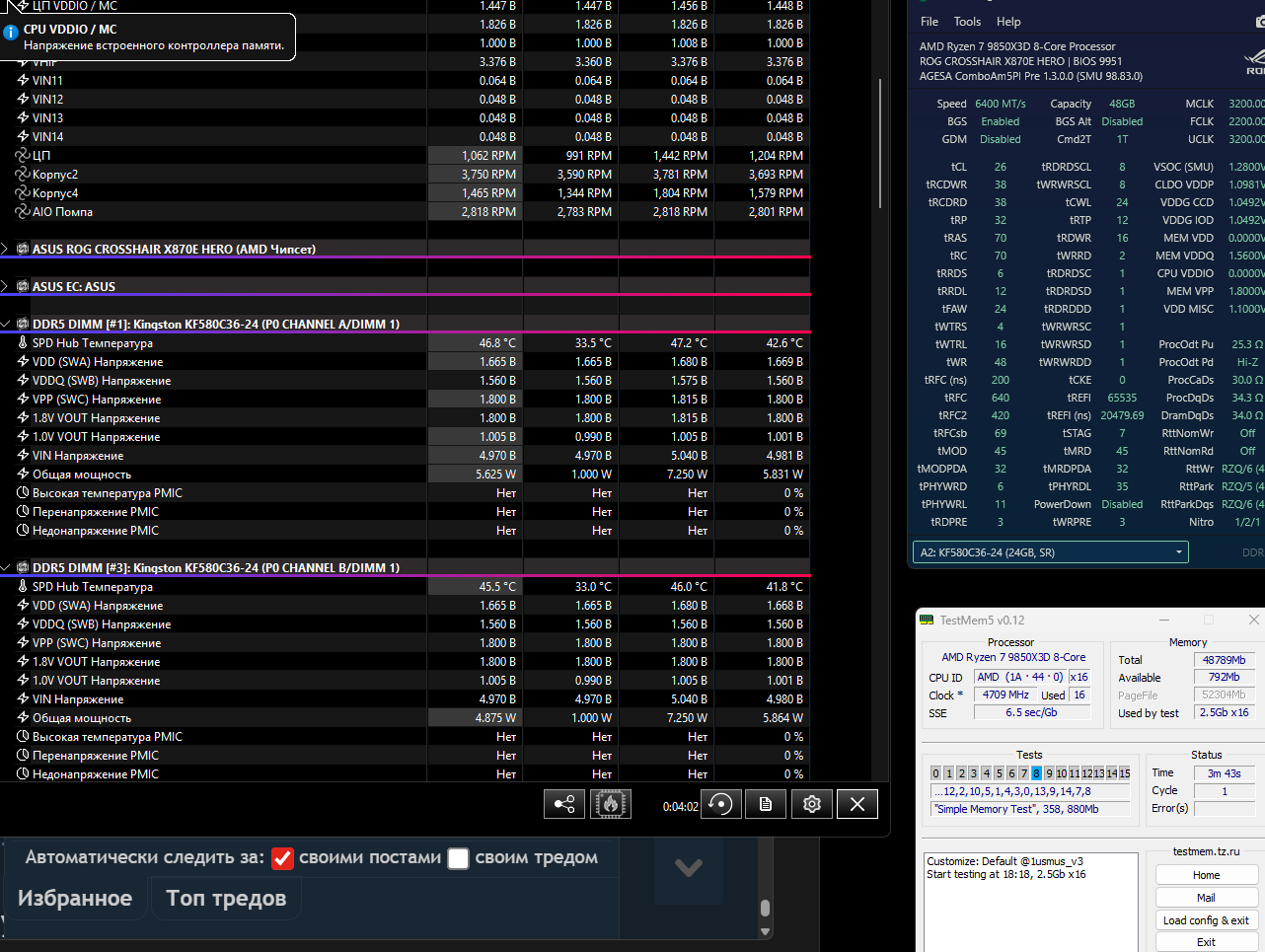Click the forum page scrollbar thumb

[765, 909]
